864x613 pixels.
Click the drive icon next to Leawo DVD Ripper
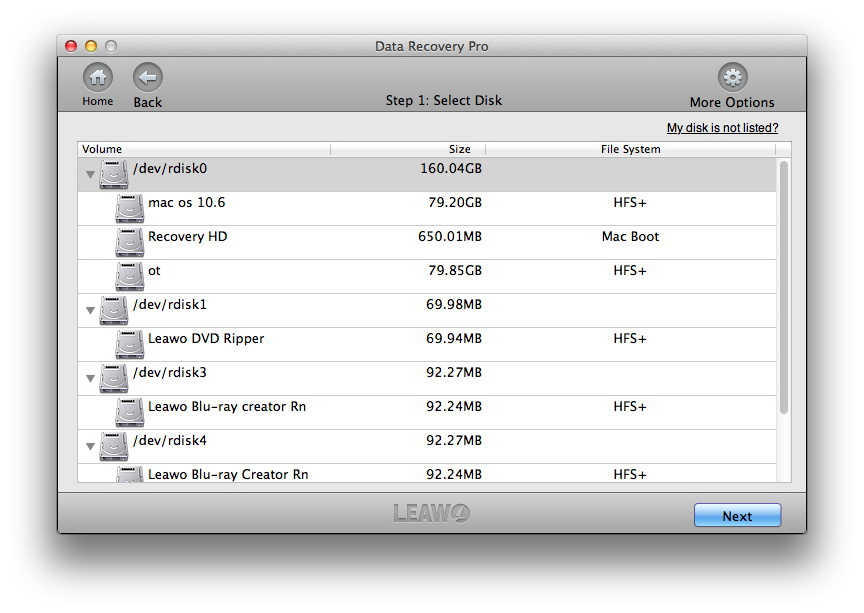(129, 344)
